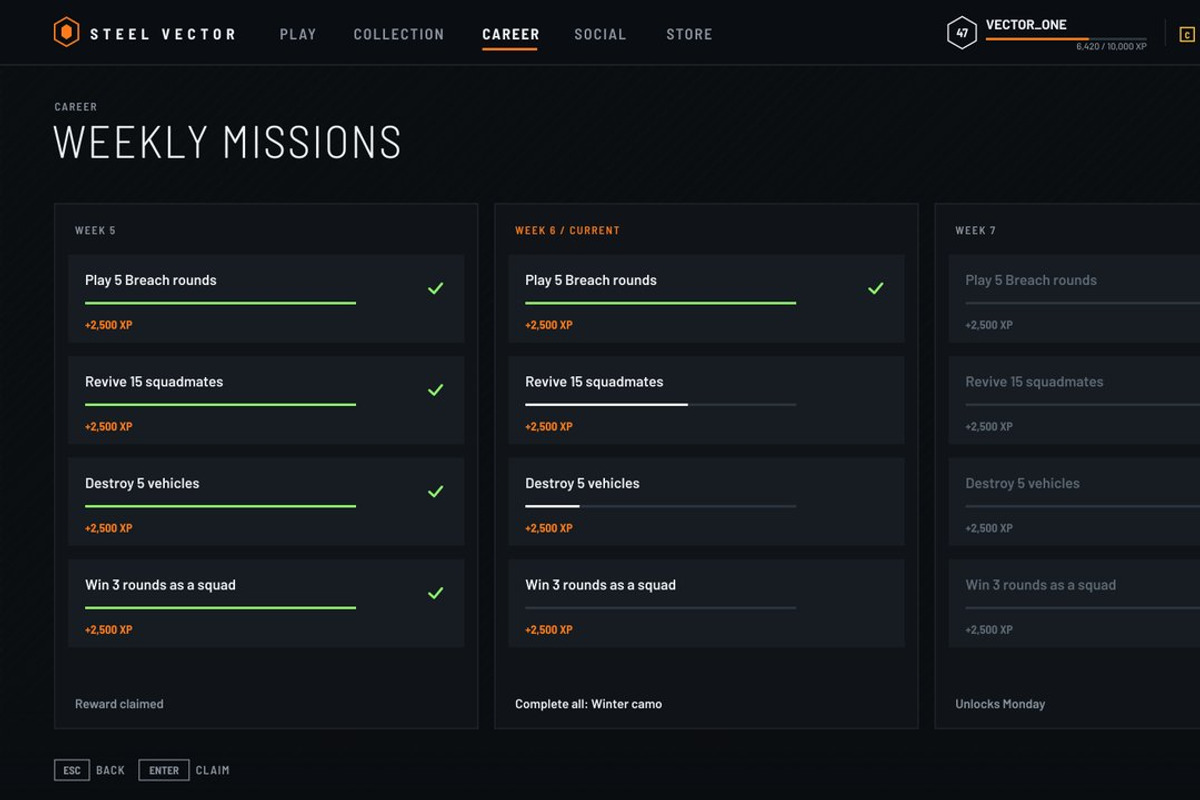
Task: Select Week 5 Win 3 rounds as a squad
Action: tap(266, 603)
